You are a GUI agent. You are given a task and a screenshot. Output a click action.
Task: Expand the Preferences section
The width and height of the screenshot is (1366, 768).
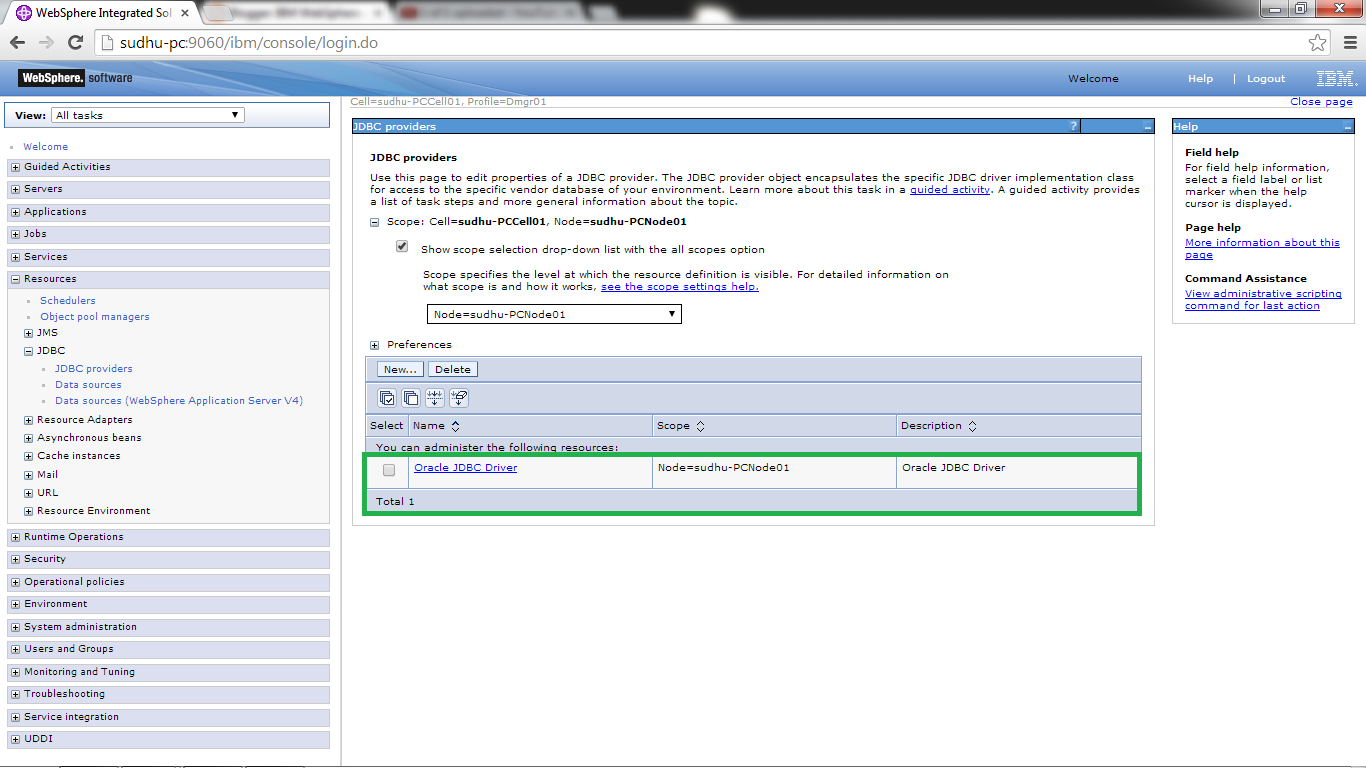point(374,344)
